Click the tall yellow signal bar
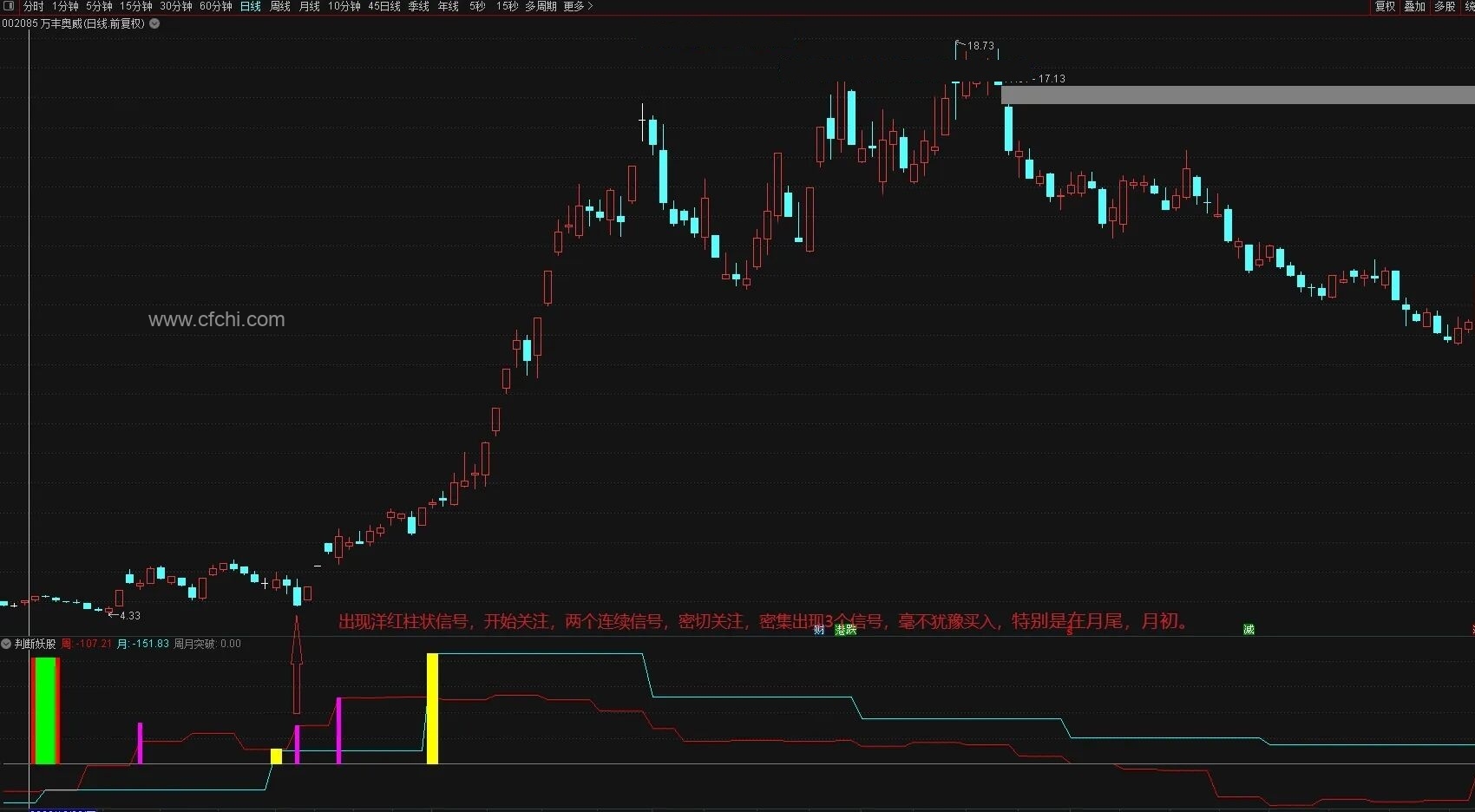 [x=432, y=709]
